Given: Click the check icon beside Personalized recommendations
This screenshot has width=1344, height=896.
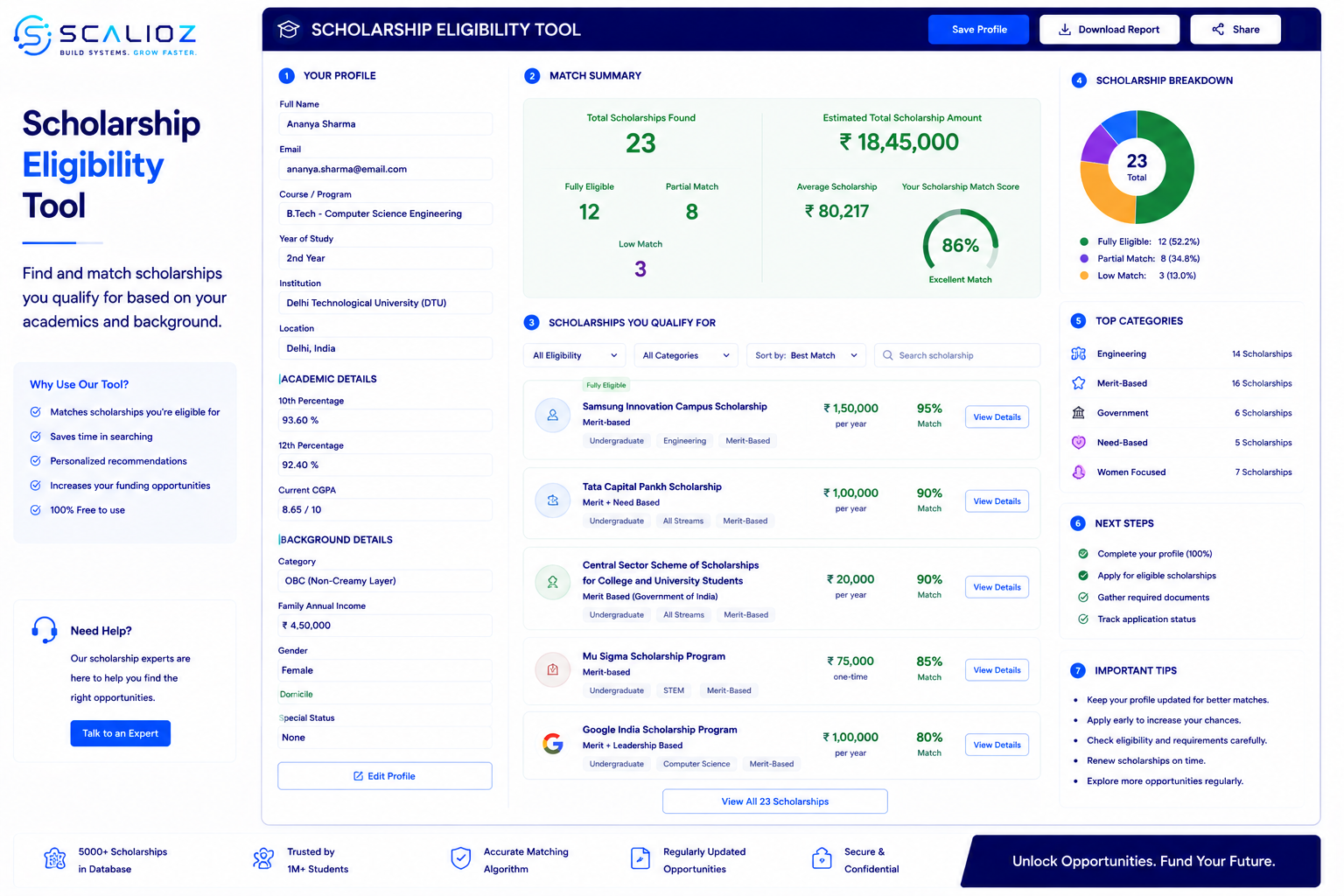Looking at the screenshot, I should pyautogui.click(x=36, y=461).
